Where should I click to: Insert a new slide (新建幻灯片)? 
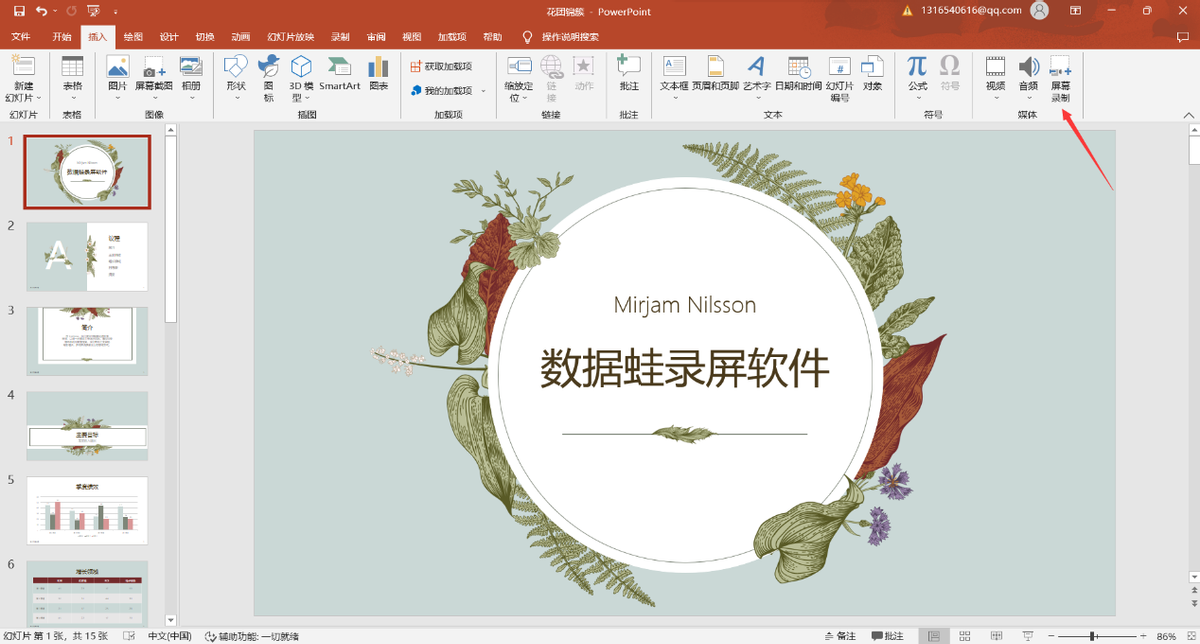(23, 79)
